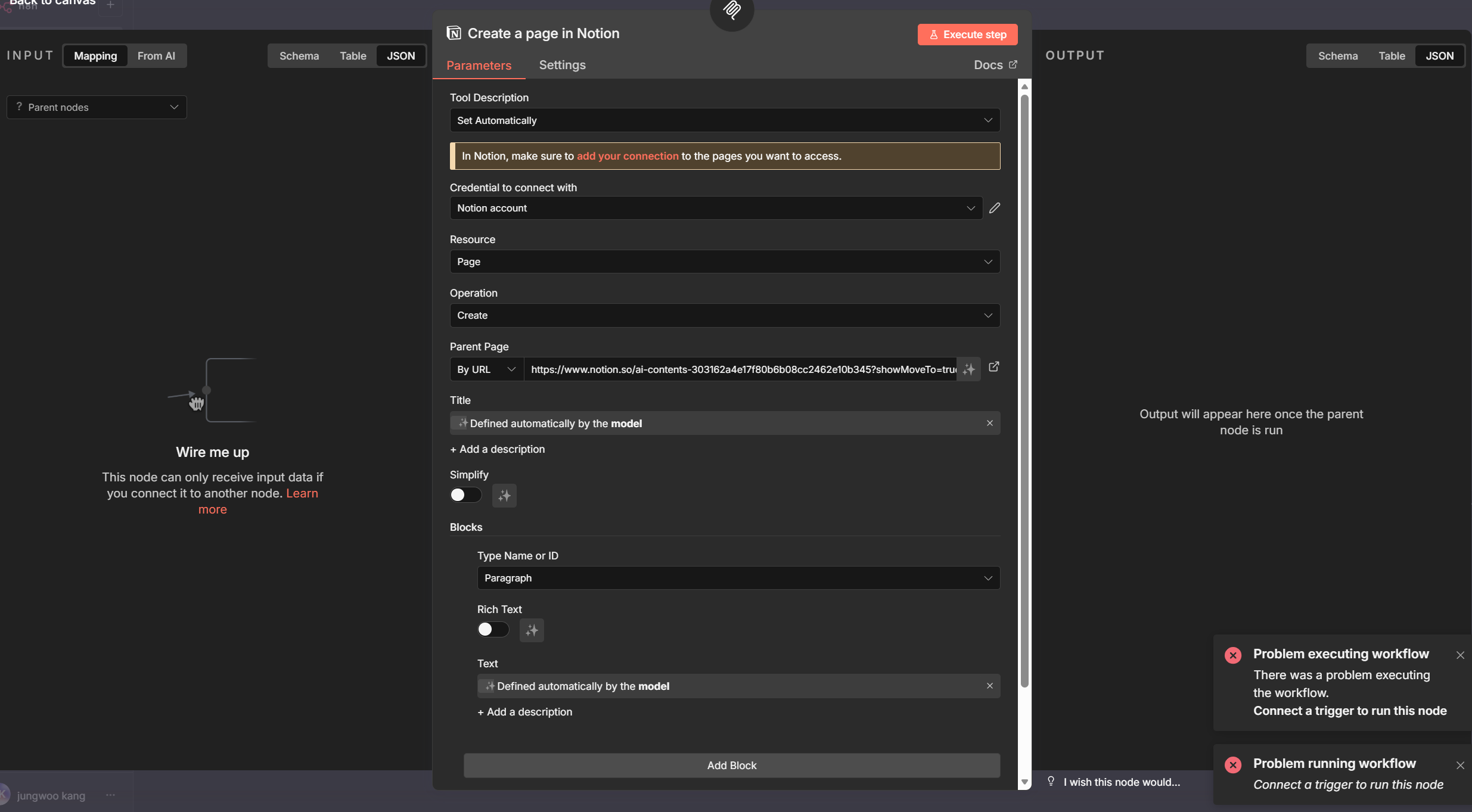Select the Table view in Output panel

tap(1391, 56)
